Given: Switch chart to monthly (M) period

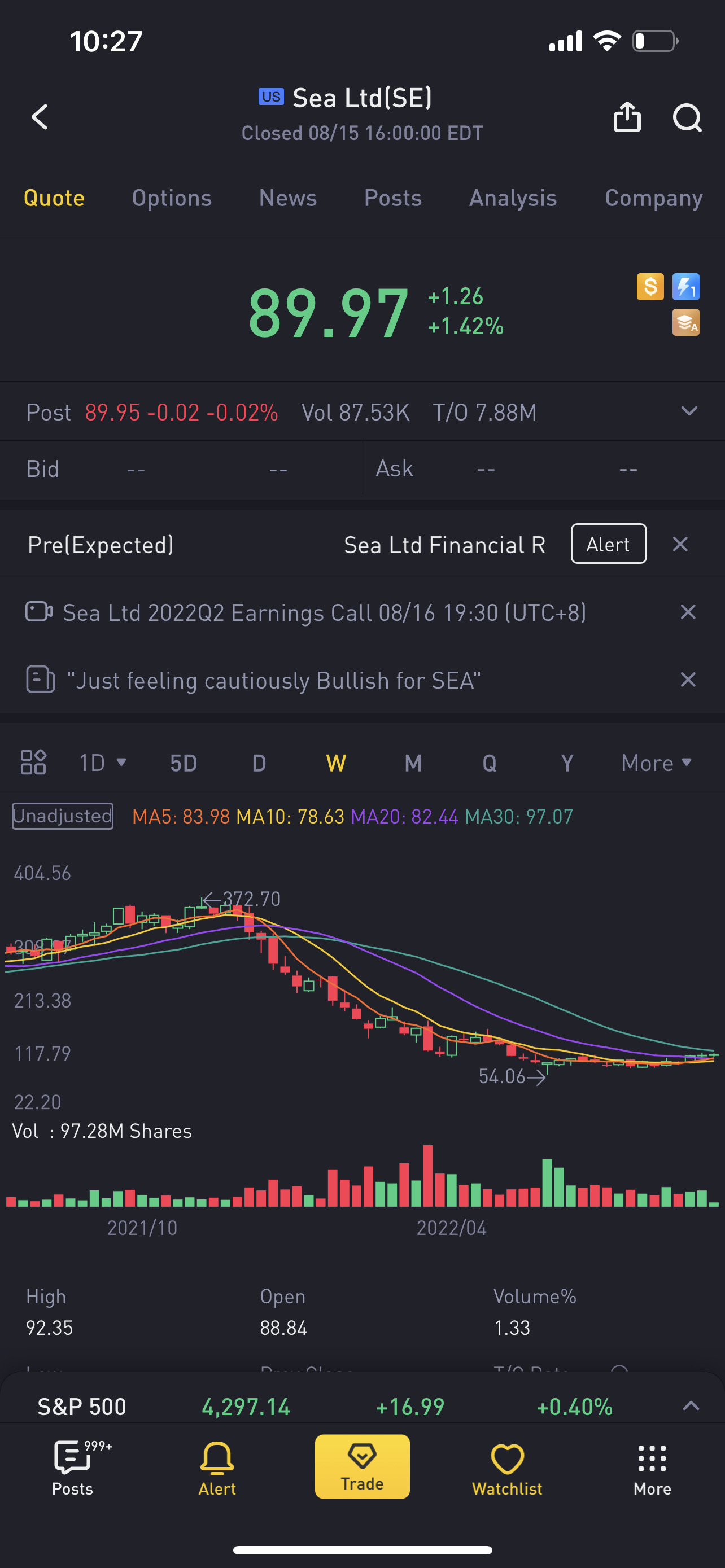Looking at the screenshot, I should 413,763.
